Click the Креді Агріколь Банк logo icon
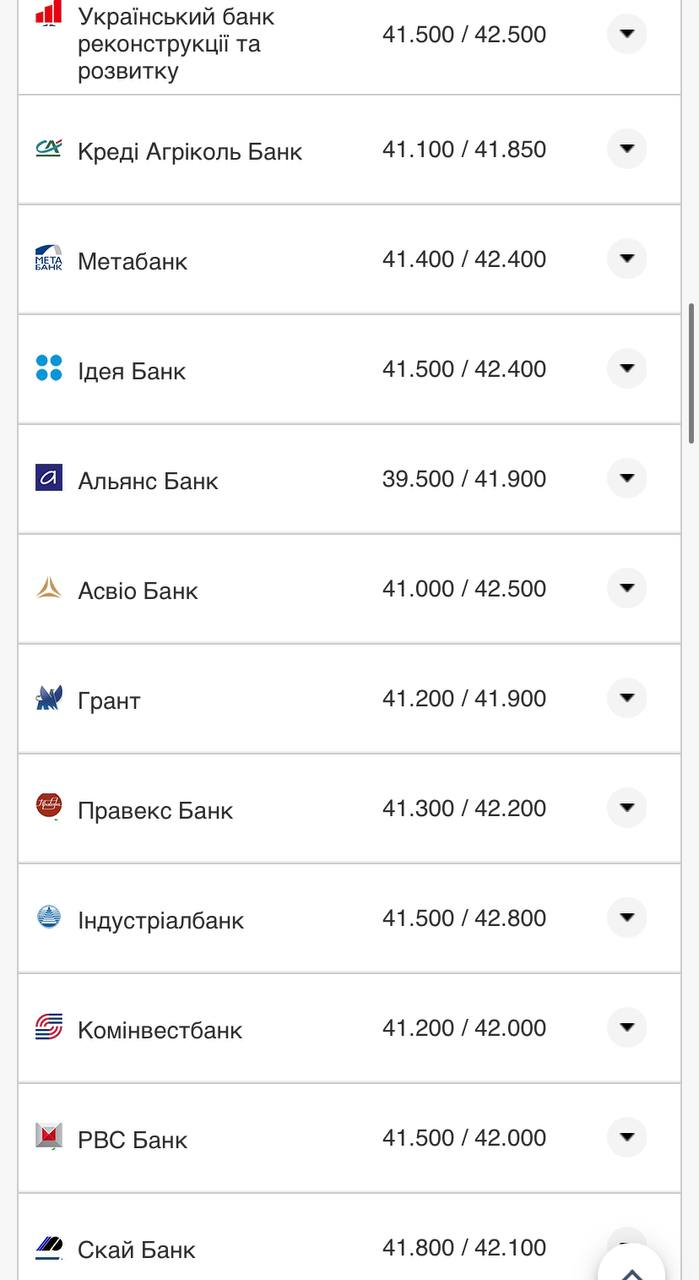The width and height of the screenshot is (699, 1280). [48, 149]
